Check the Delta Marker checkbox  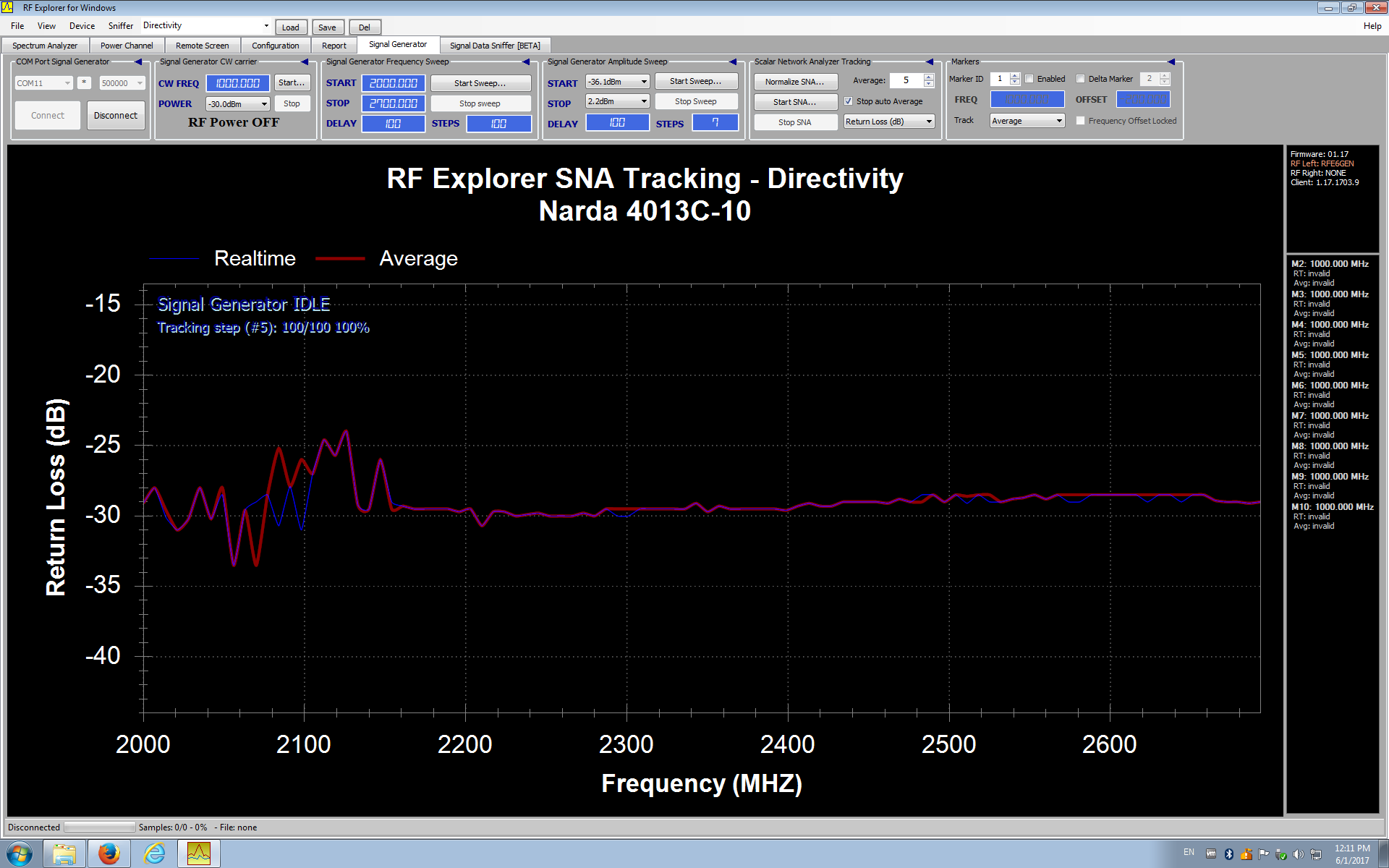pos(1080,78)
